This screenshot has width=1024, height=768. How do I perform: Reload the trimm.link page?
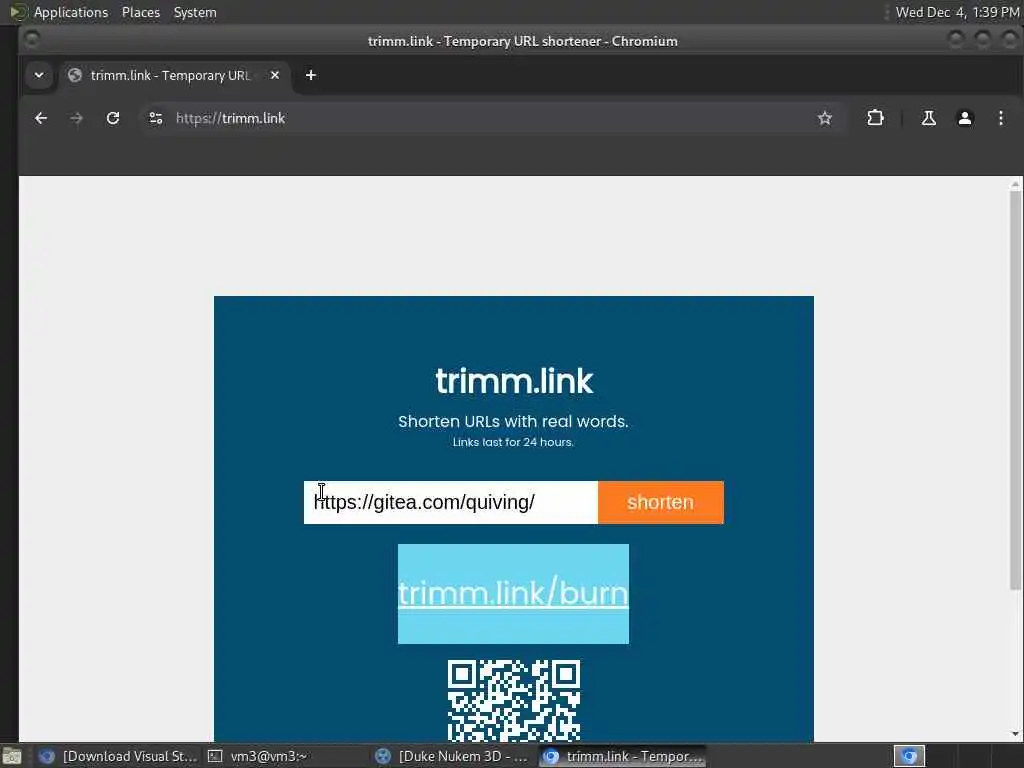[113, 118]
